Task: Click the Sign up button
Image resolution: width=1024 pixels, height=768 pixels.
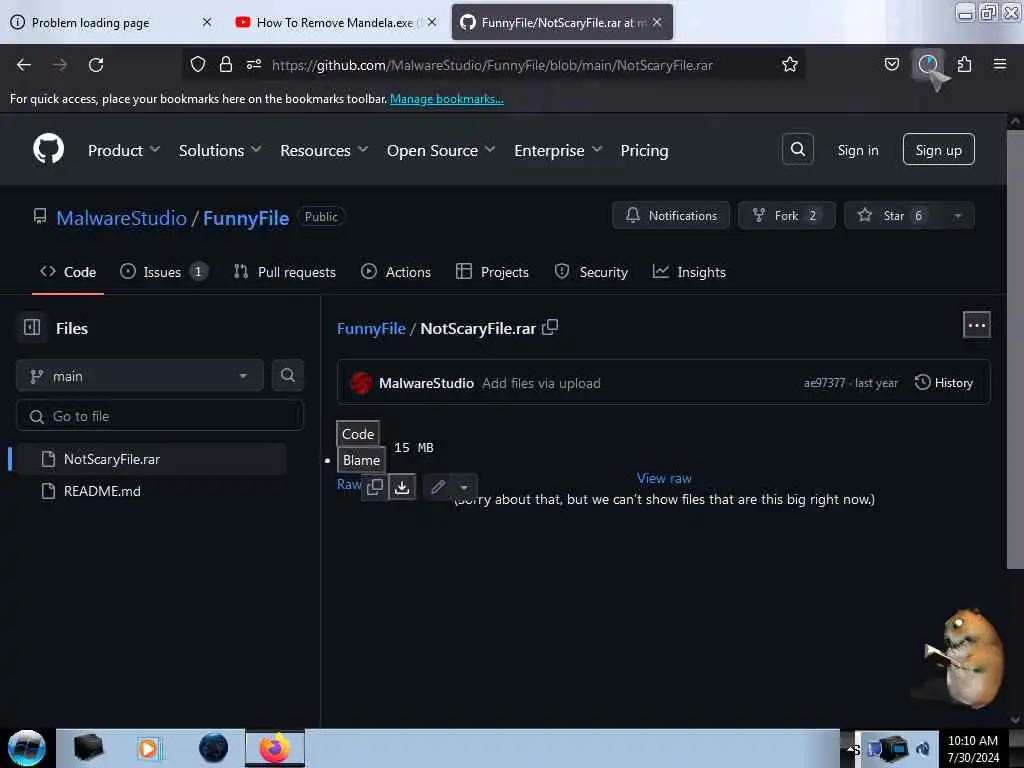Action: pyautogui.click(x=938, y=150)
